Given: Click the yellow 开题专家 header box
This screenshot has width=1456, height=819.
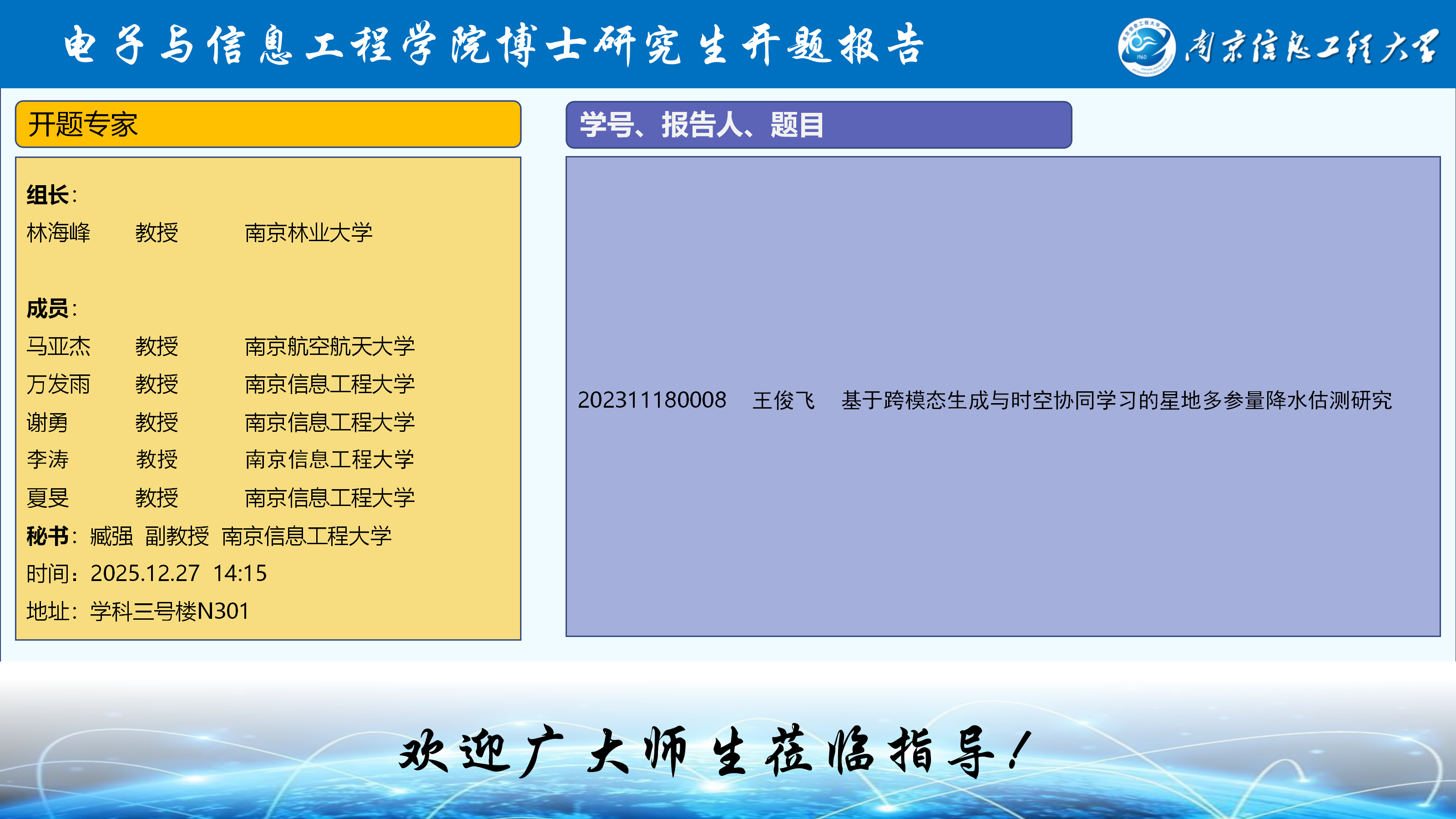Looking at the screenshot, I should coord(268,124).
